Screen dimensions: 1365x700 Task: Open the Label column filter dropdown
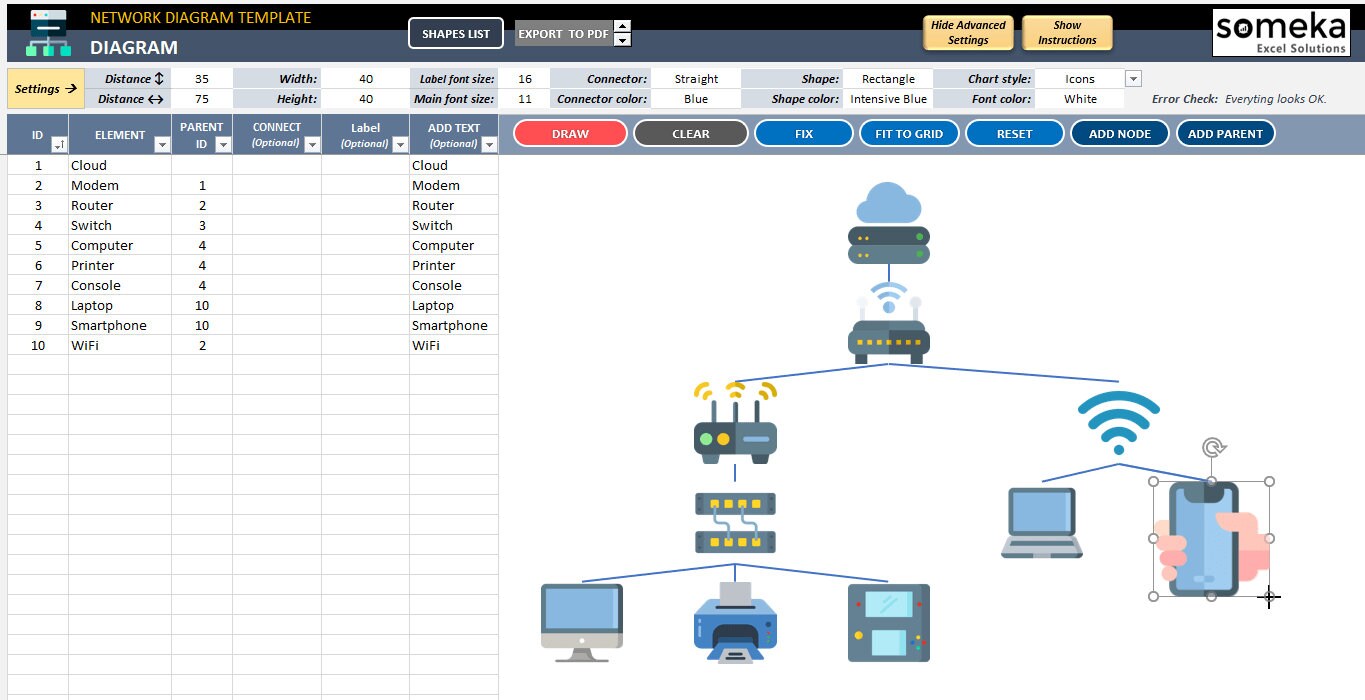[x=400, y=145]
